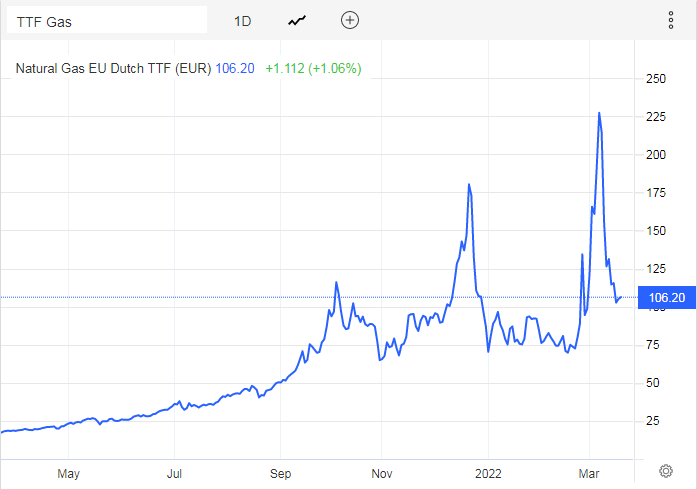Screen dimensions: 697x489
Task: Click the 25 price axis label
Action: pyautogui.click(x=653, y=421)
